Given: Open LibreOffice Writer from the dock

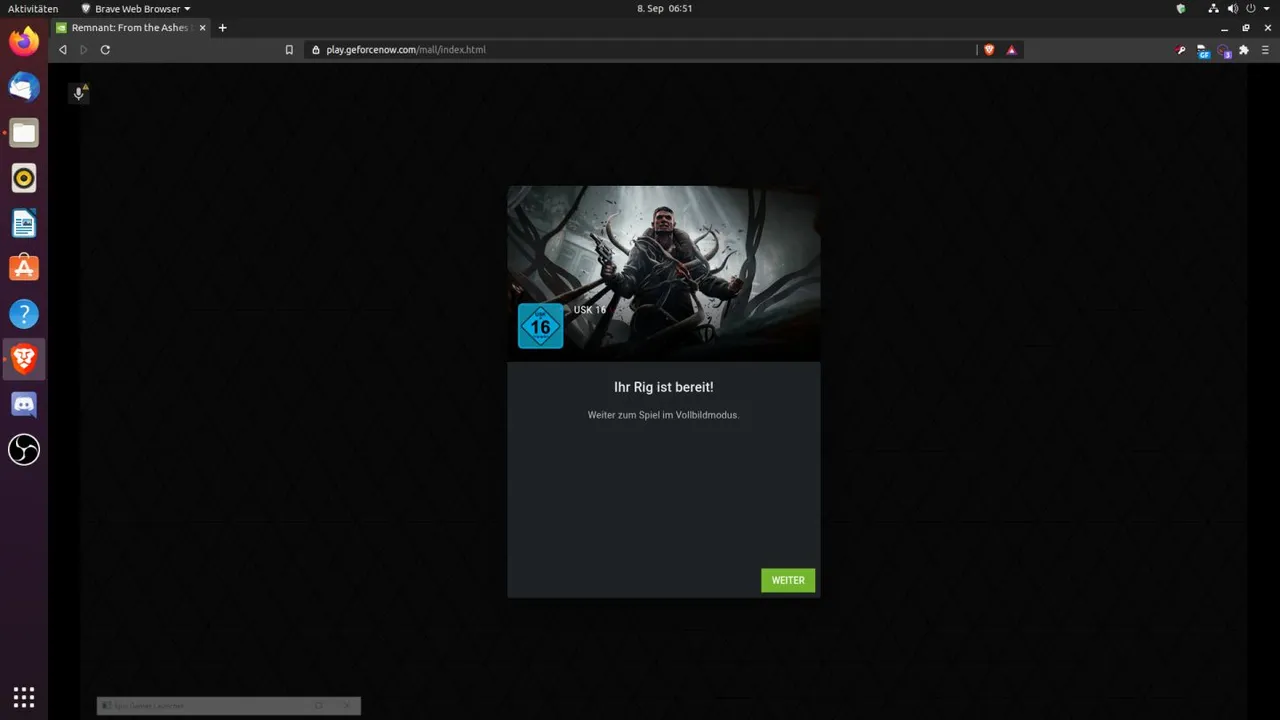Looking at the screenshot, I should click(24, 223).
